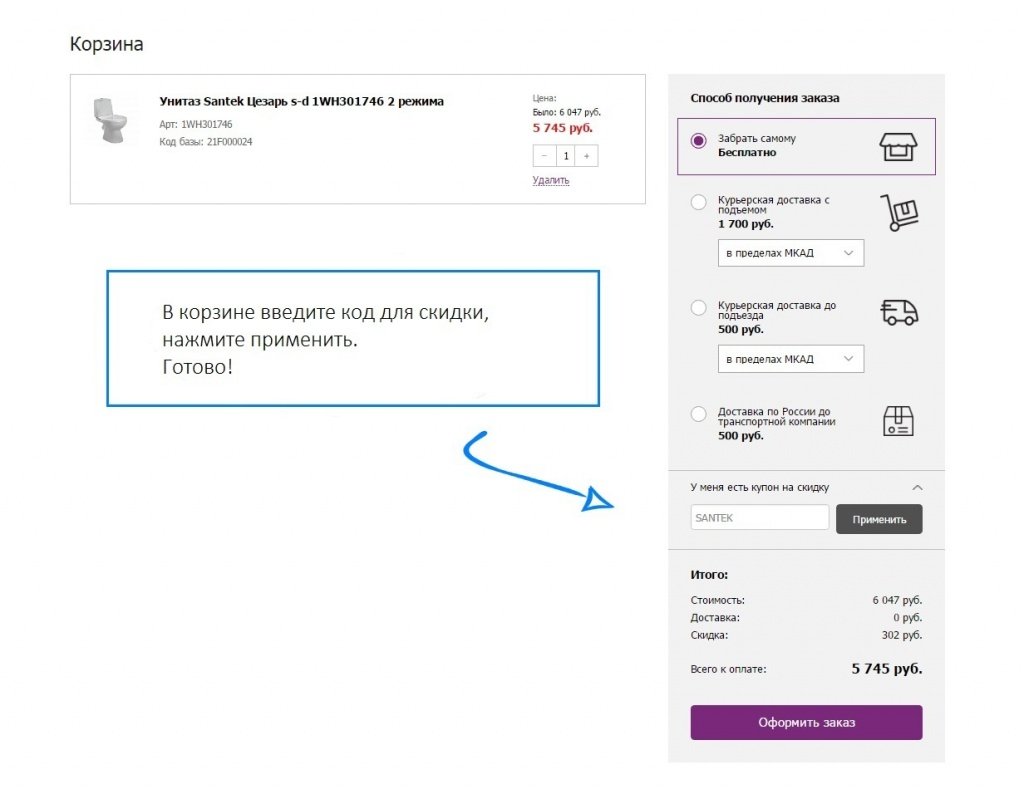Click the toilet product thumbnail
The height and width of the screenshot is (794, 1024).
pos(110,121)
